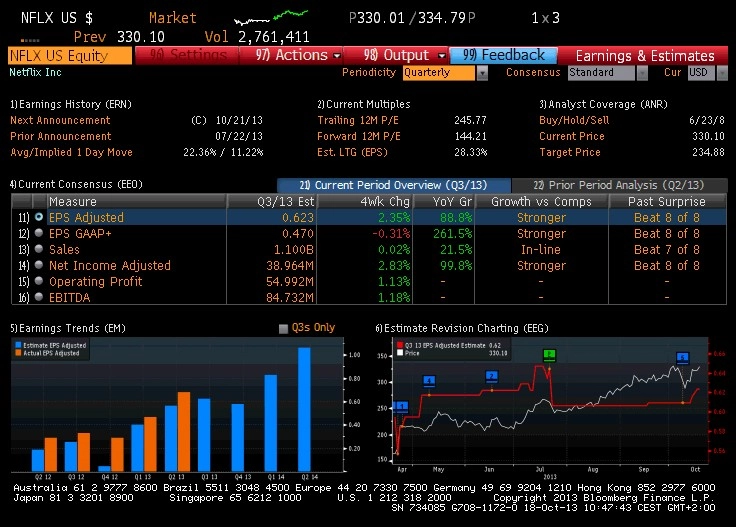The height and width of the screenshot is (527, 736).
Task: Click Est. LTG (EPS) value 28.33%
Action: (470, 152)
